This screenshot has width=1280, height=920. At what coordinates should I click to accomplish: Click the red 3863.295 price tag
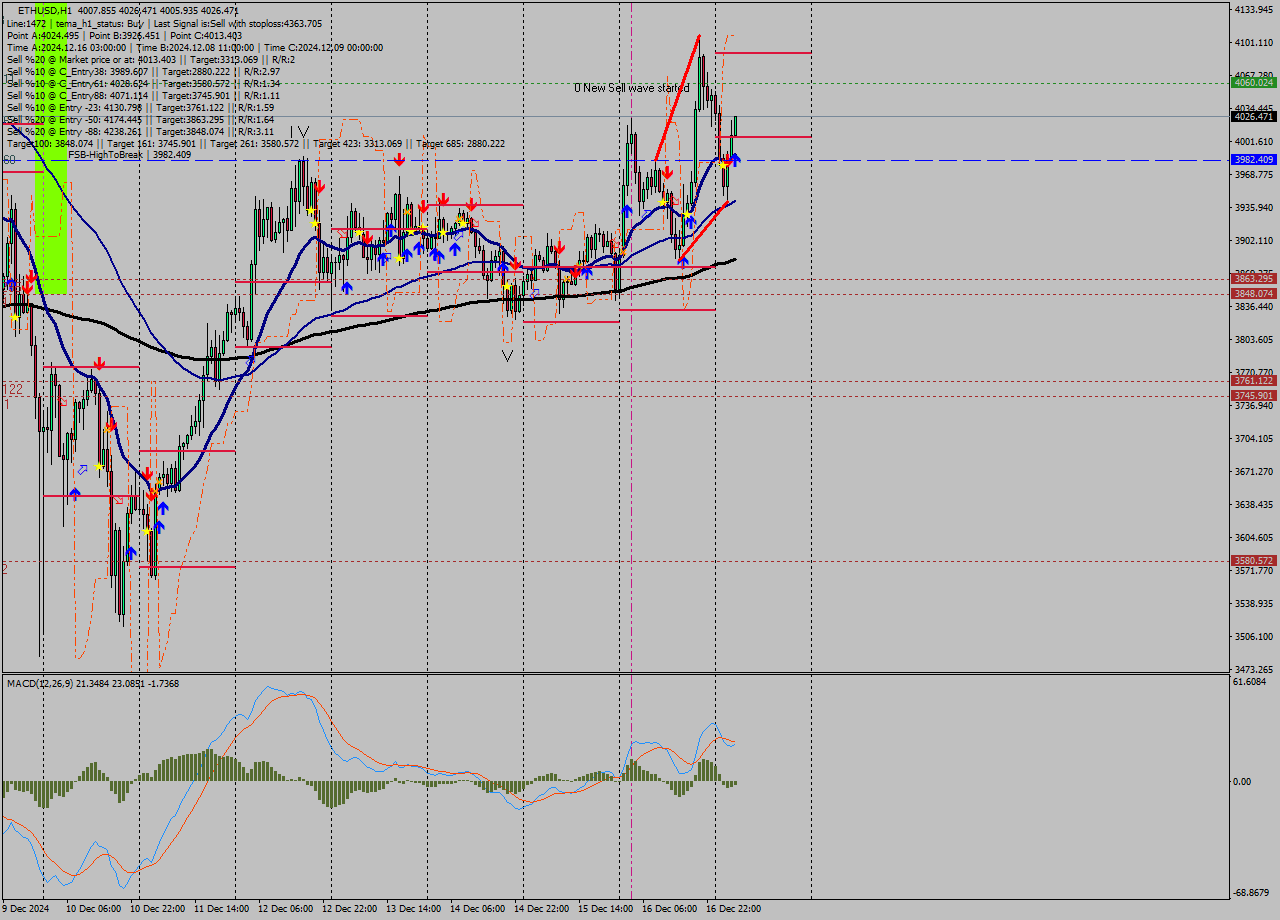point(1253,279)
